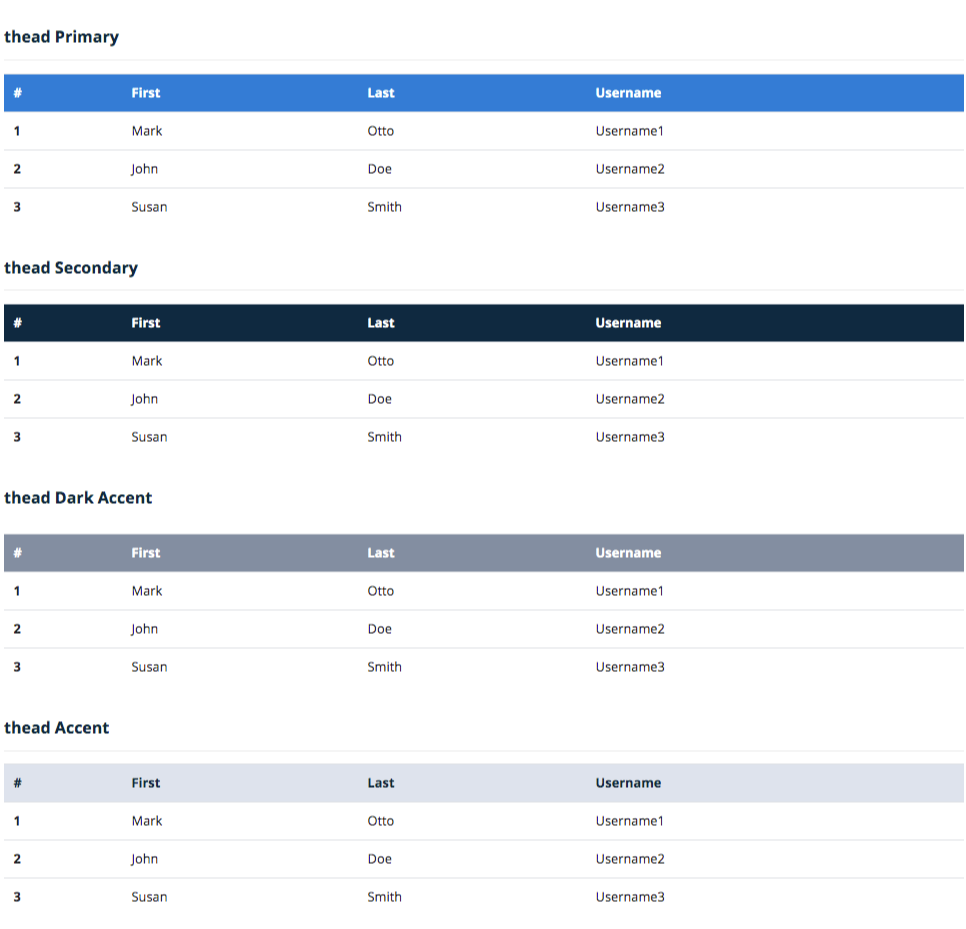Image resolution: width=966 pixels, height=929 pixels.
Task: Click 'Username' header in the Dark Accent table
Action: 628,553
